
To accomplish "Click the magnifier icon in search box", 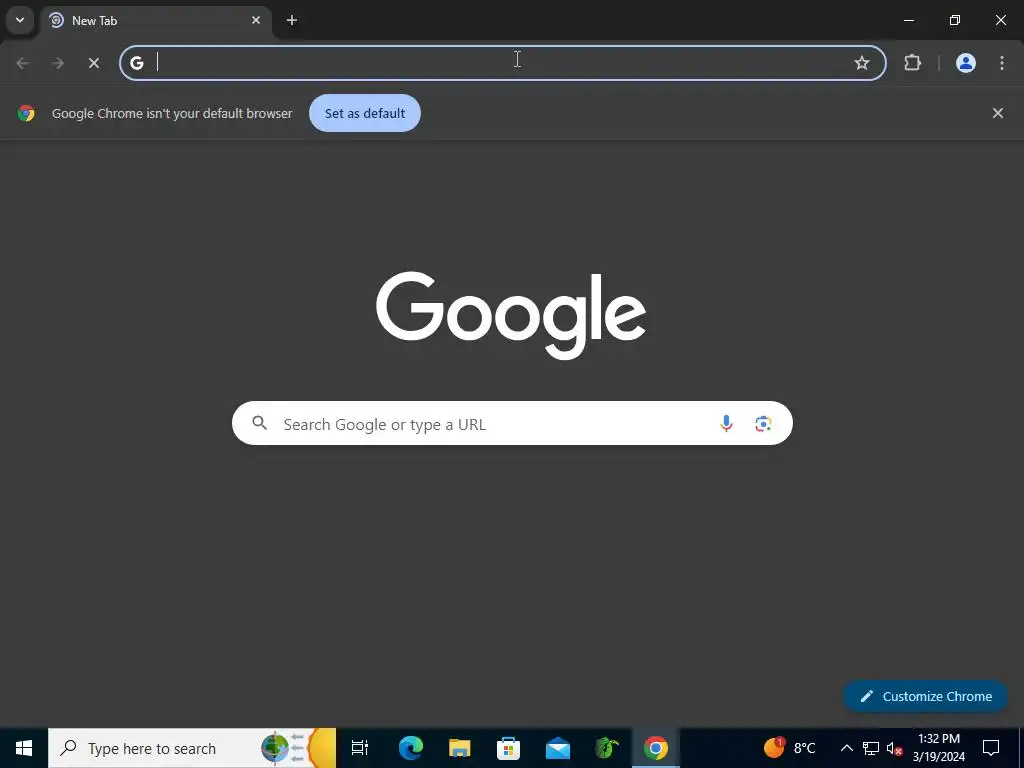I will pyautogui.click(x=259, y=423).
